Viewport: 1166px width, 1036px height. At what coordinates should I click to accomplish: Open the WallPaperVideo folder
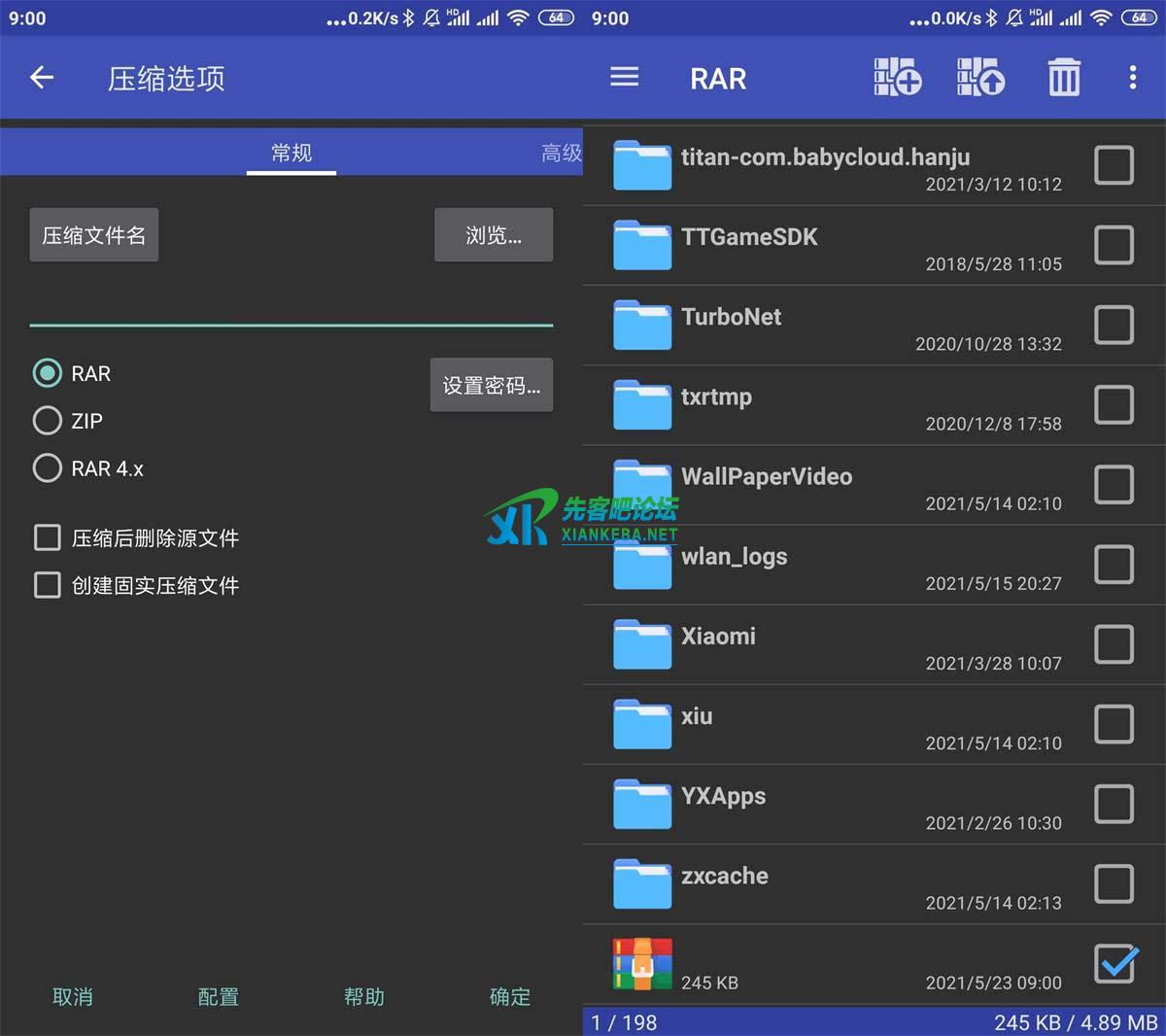766,477
